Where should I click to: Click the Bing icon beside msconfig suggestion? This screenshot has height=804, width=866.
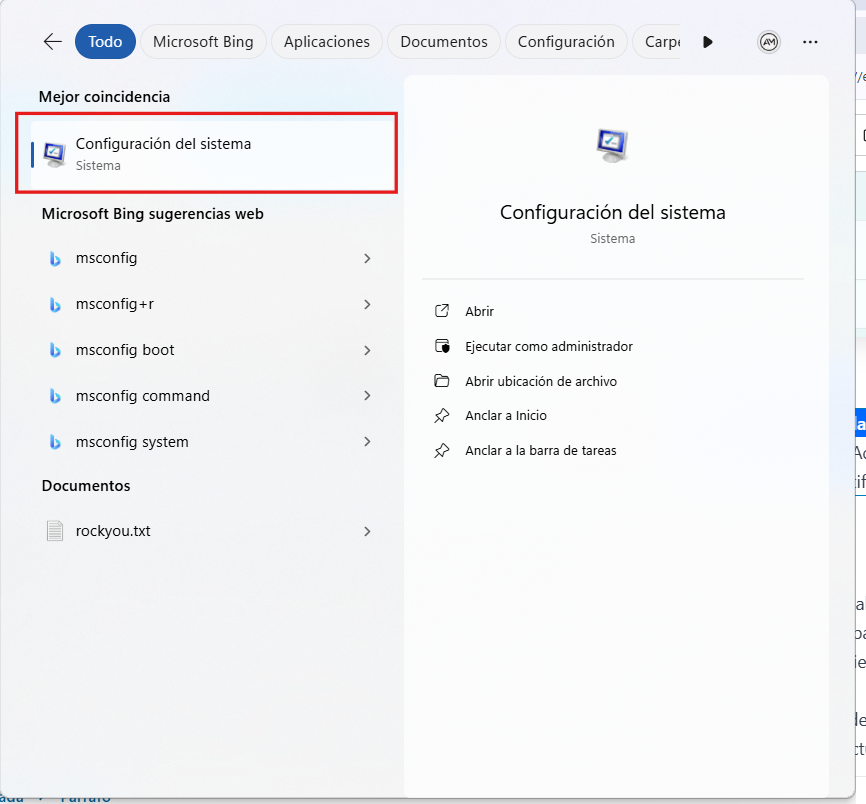coord(55,258)
